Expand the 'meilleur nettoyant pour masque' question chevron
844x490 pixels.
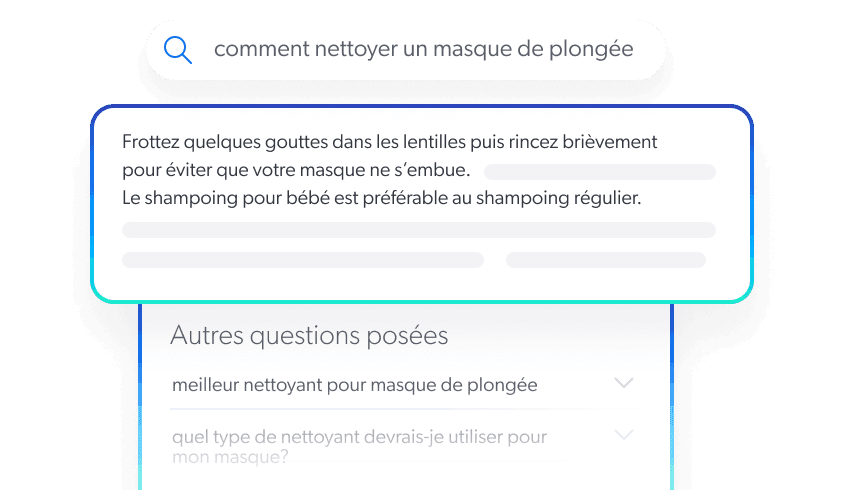(624, 383)
